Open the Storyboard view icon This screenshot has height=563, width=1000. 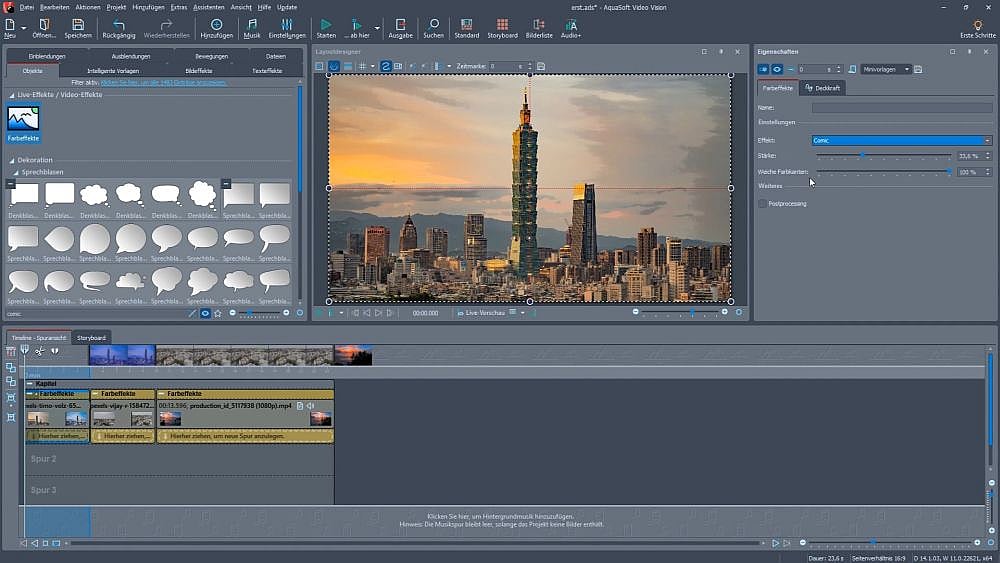point(502,24)
